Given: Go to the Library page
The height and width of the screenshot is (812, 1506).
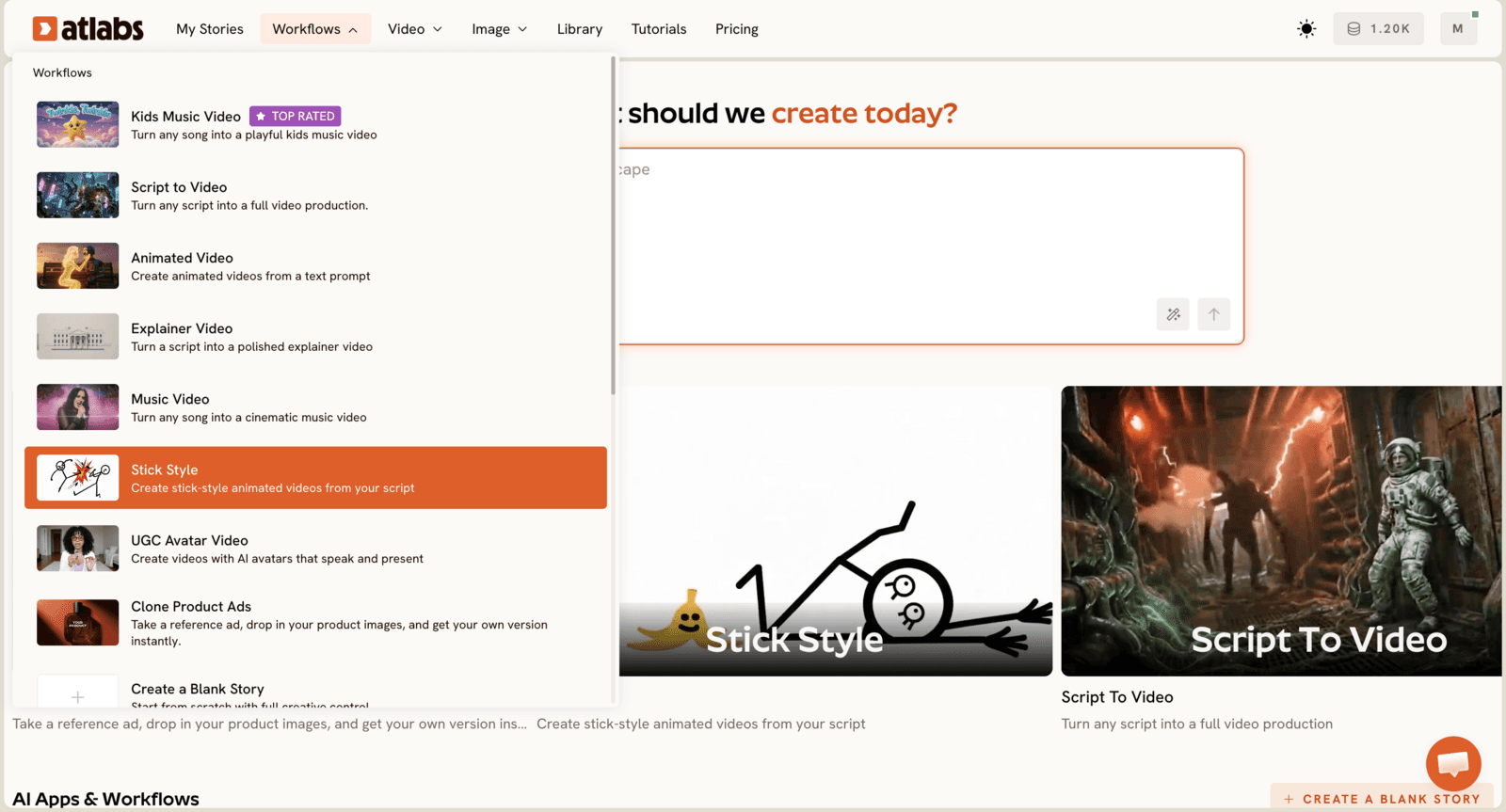Looking at the screenshot, I should 580,29.
